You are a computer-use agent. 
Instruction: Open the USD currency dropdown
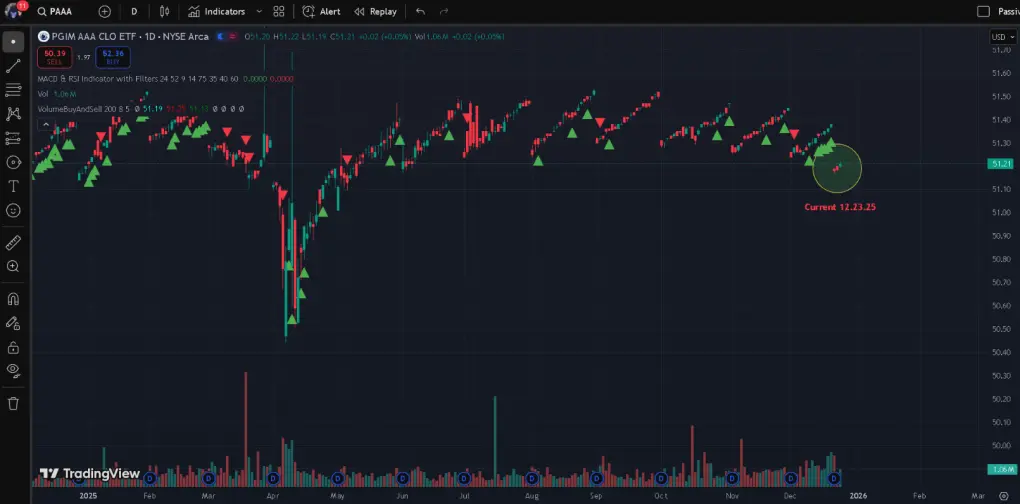[1002, 37]
